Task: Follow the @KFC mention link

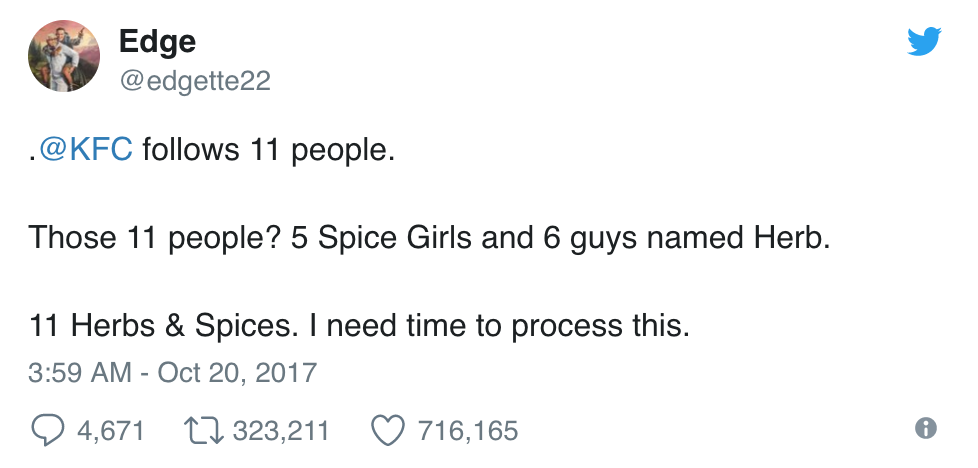Action: [x=85, y=150]
